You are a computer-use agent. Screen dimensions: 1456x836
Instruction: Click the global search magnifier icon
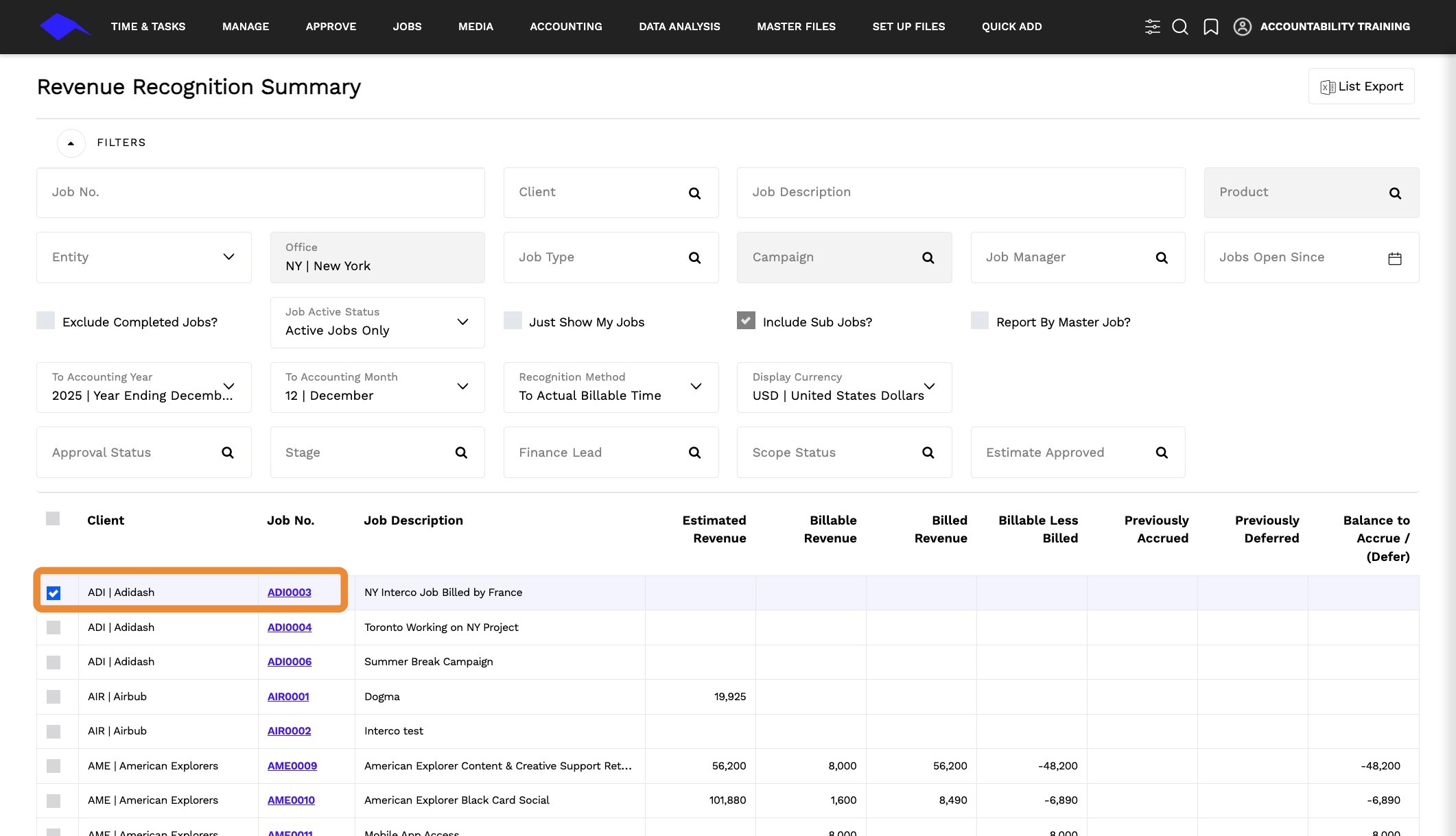1180,27
